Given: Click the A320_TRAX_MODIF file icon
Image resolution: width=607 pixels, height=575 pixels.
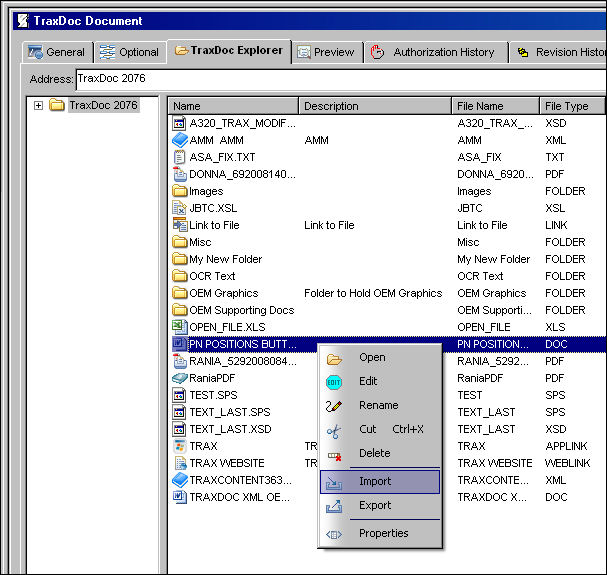Looking at the screenshot, I should point(179,123).
